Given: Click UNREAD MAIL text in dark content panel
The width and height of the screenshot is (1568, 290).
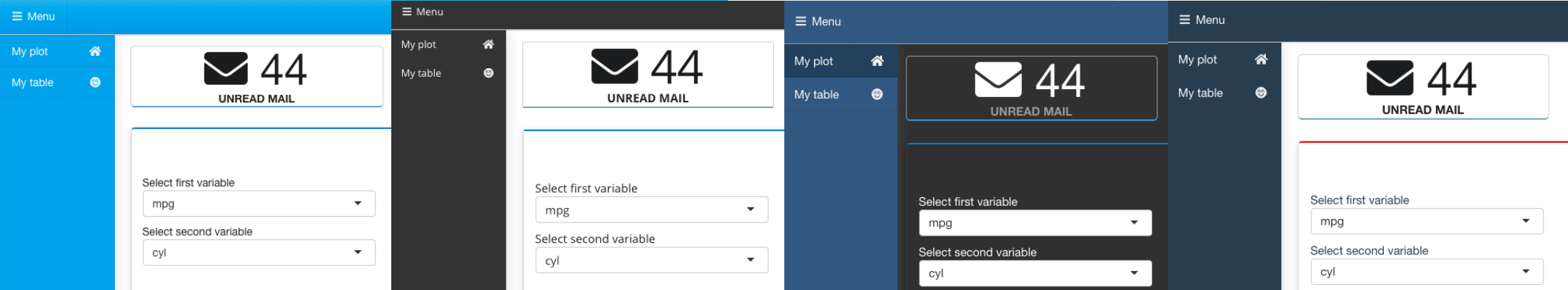Looking at the screenshot, I should pos(1031,112).
